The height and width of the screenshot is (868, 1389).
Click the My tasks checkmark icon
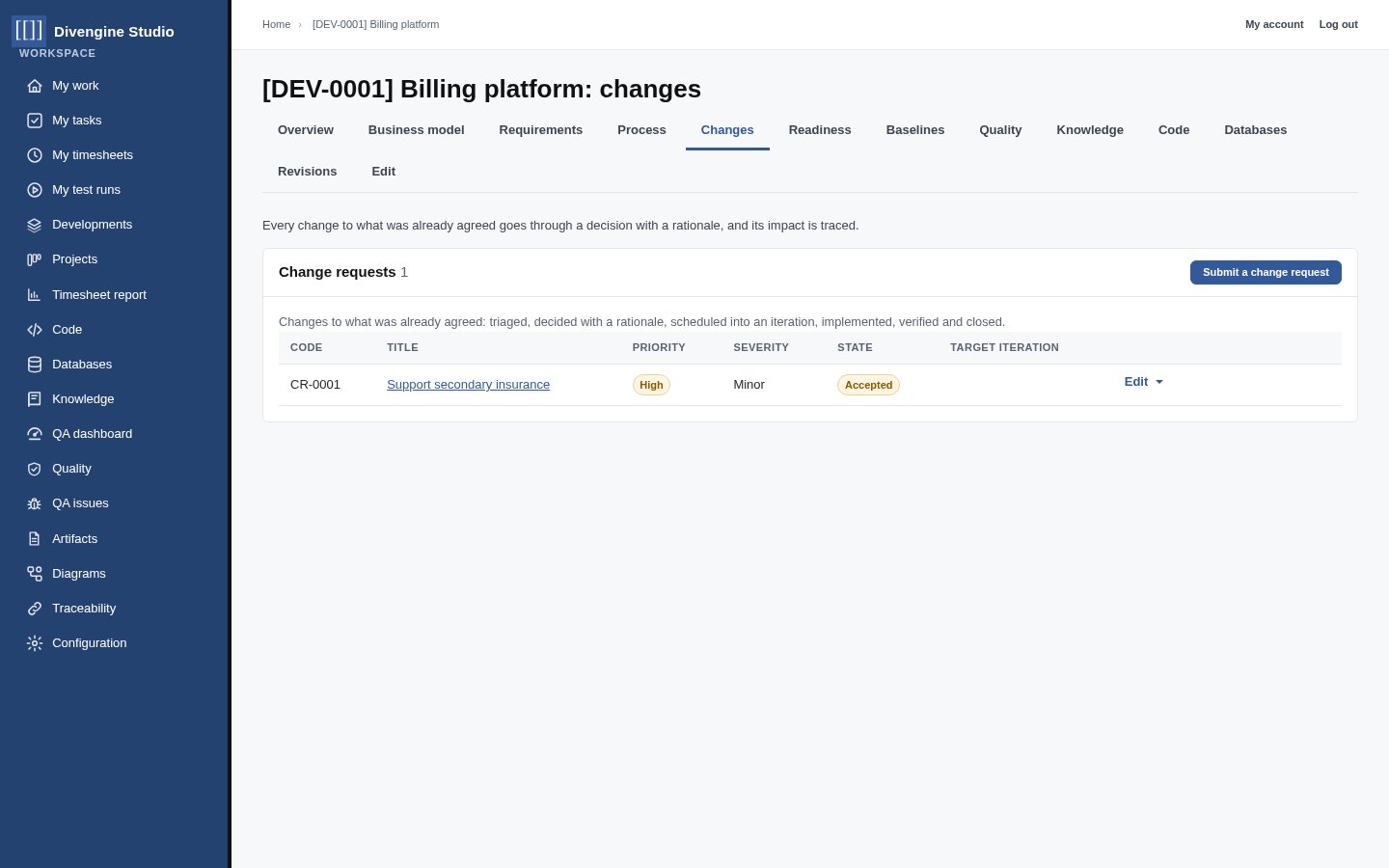[35, 121]
